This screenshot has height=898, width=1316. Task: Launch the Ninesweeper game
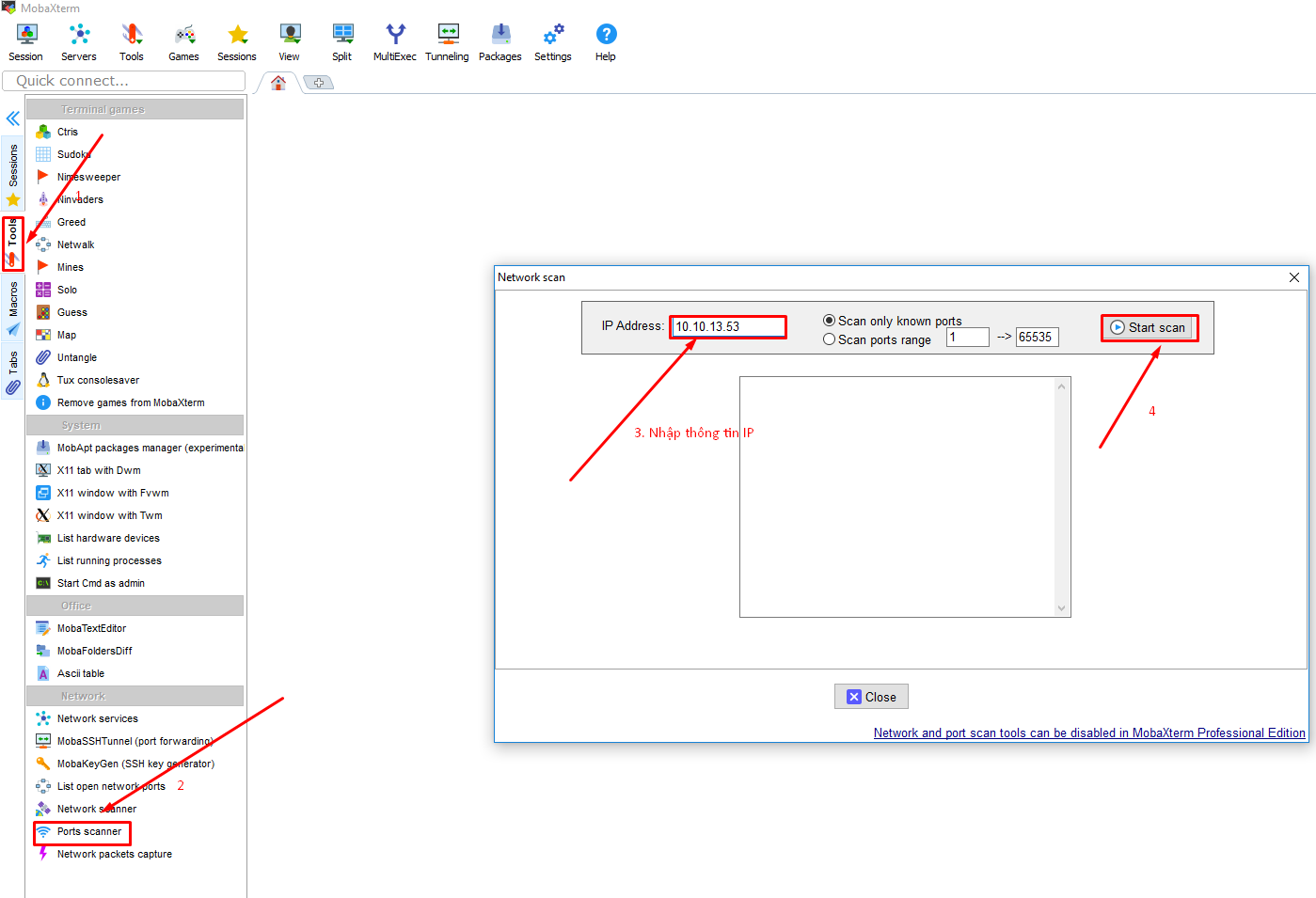click(x=88, y=177)
